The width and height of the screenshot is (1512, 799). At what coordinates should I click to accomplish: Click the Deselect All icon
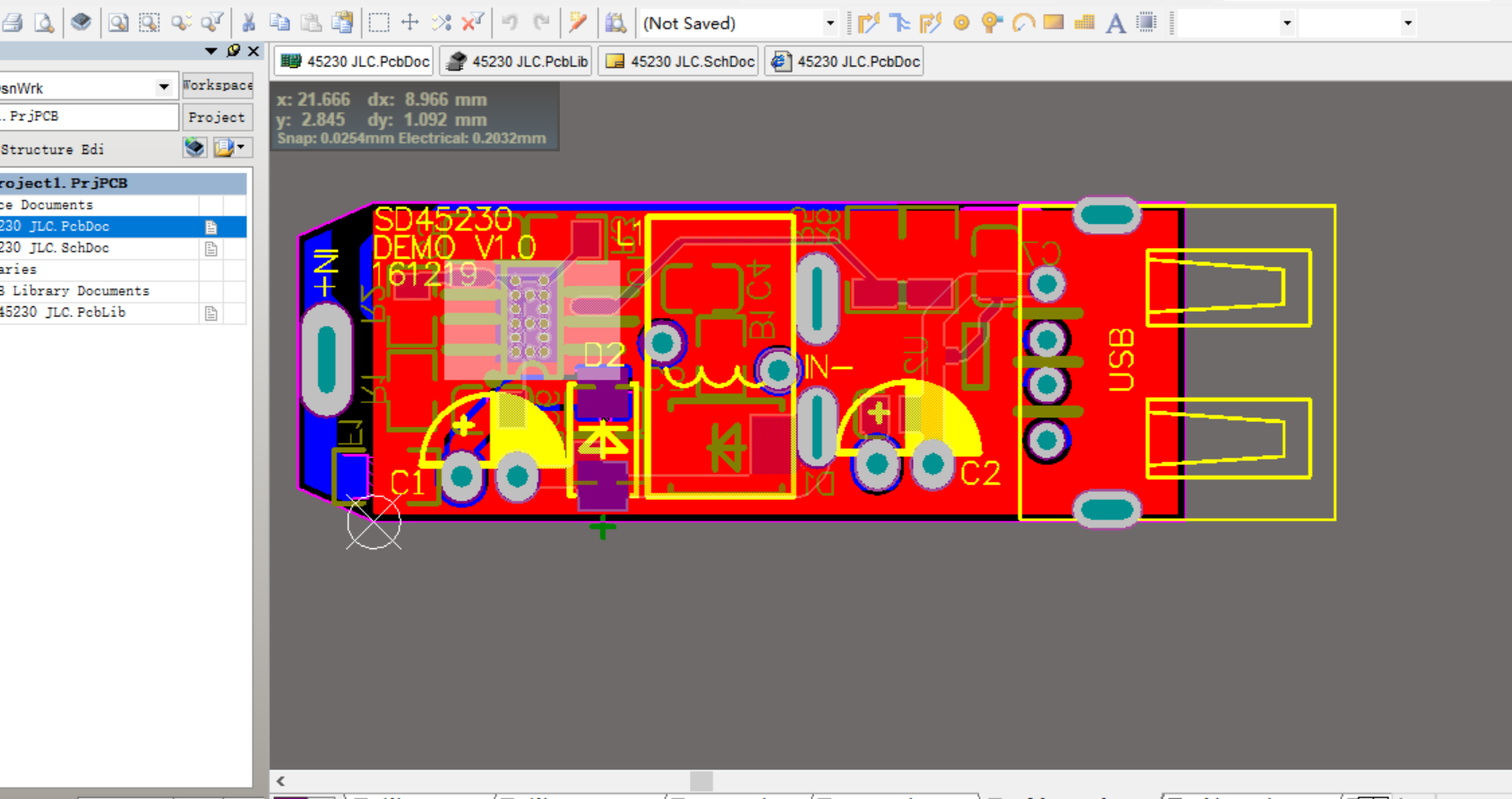pyautogui.click(x=442, y=22)
